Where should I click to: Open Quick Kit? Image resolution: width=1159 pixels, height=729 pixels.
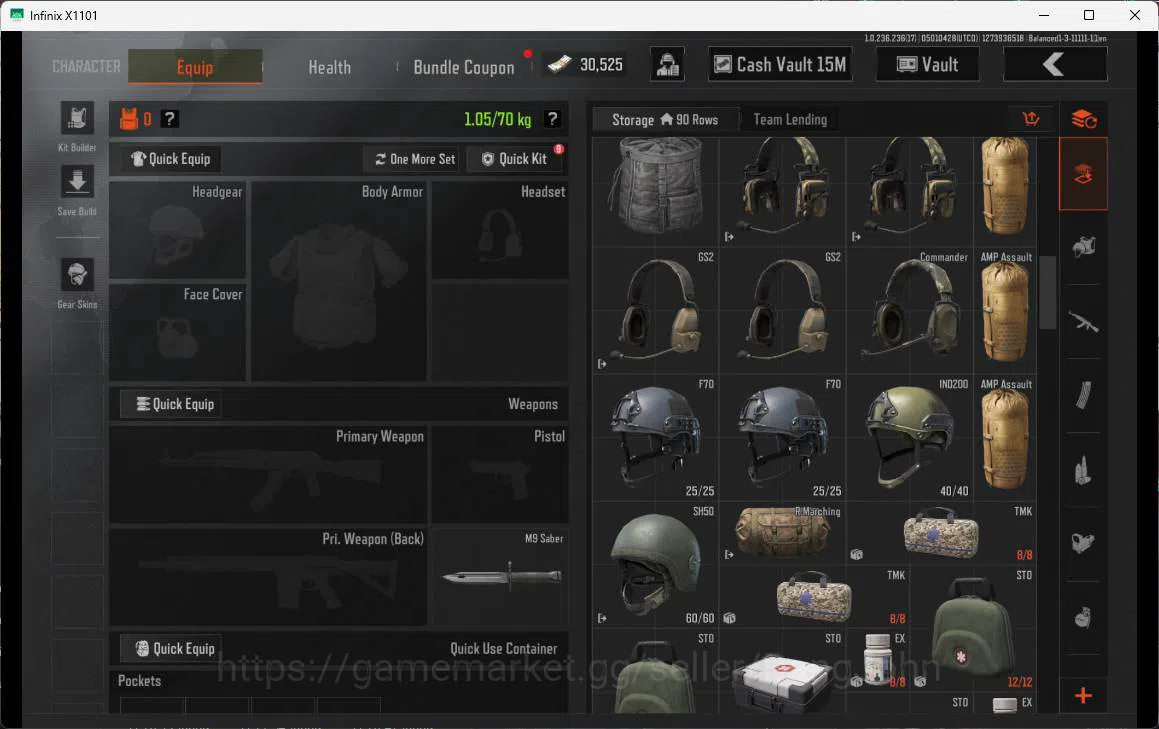[x=514, y=159]
